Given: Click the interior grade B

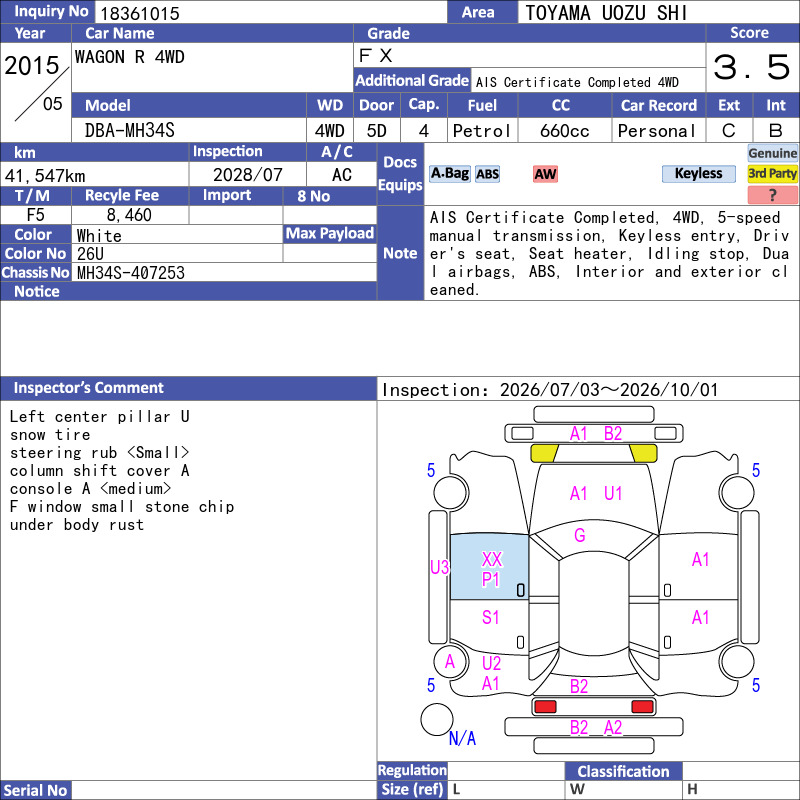Looking at the screenshot, I should 776,131.
